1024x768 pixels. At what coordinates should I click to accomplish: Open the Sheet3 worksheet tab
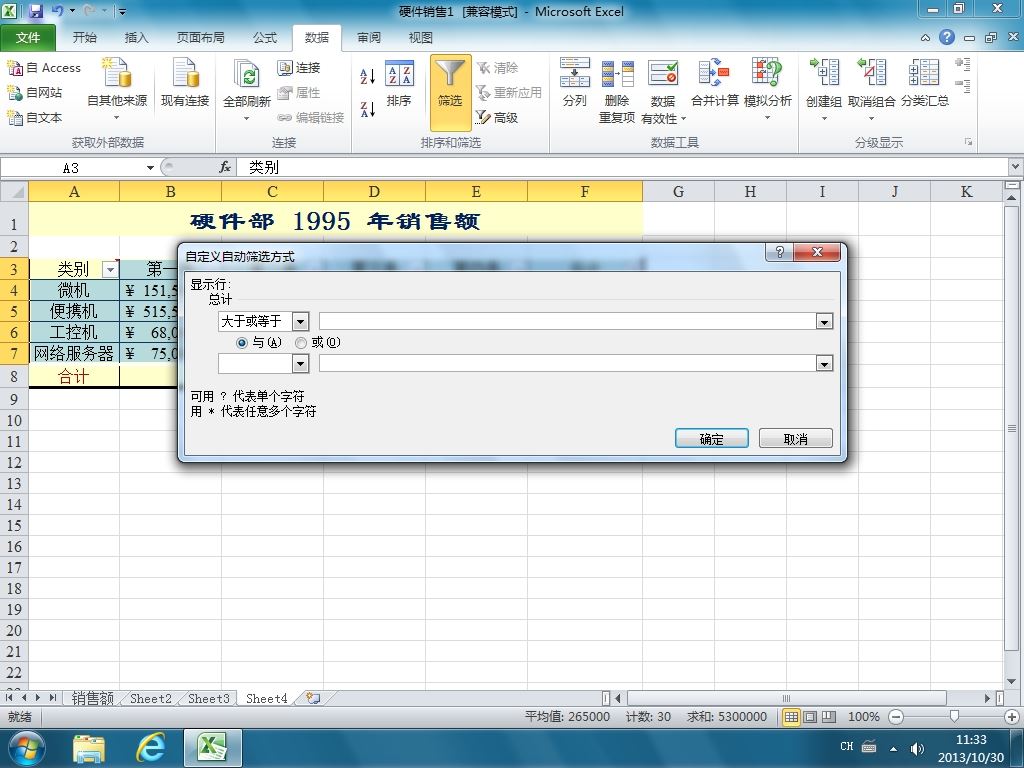tap(208, 698)
